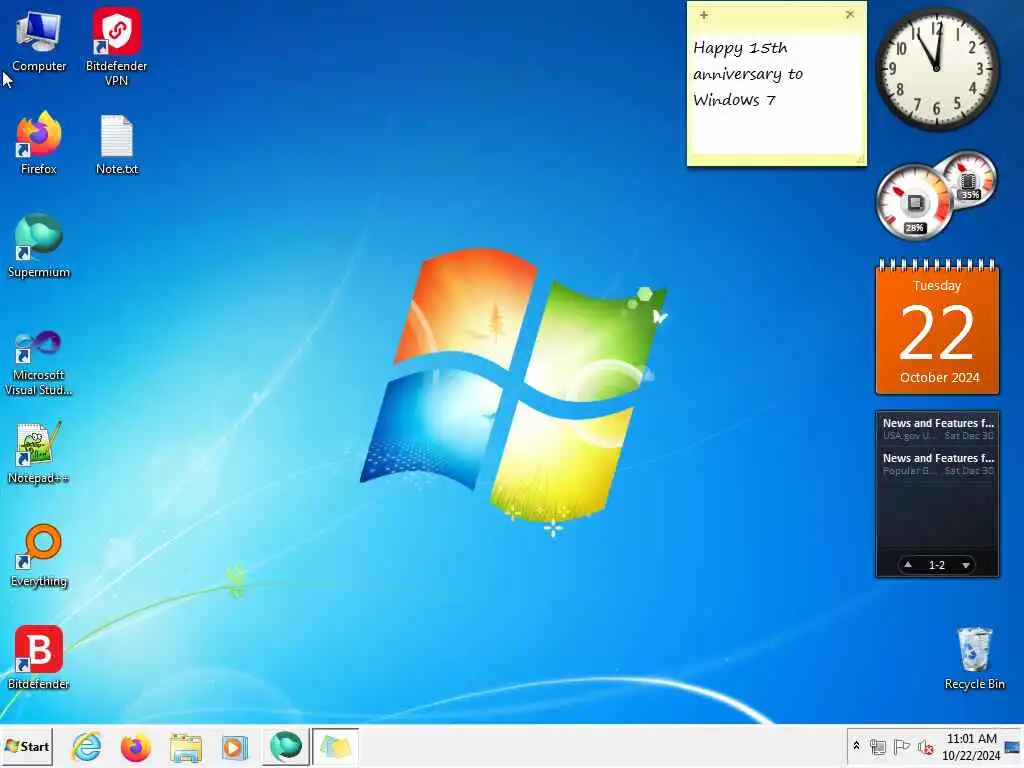Viewport: 1024px width, 768px height.
Task: Launch Notepad++ from the desktop
Action: click(x=39, y=452)
